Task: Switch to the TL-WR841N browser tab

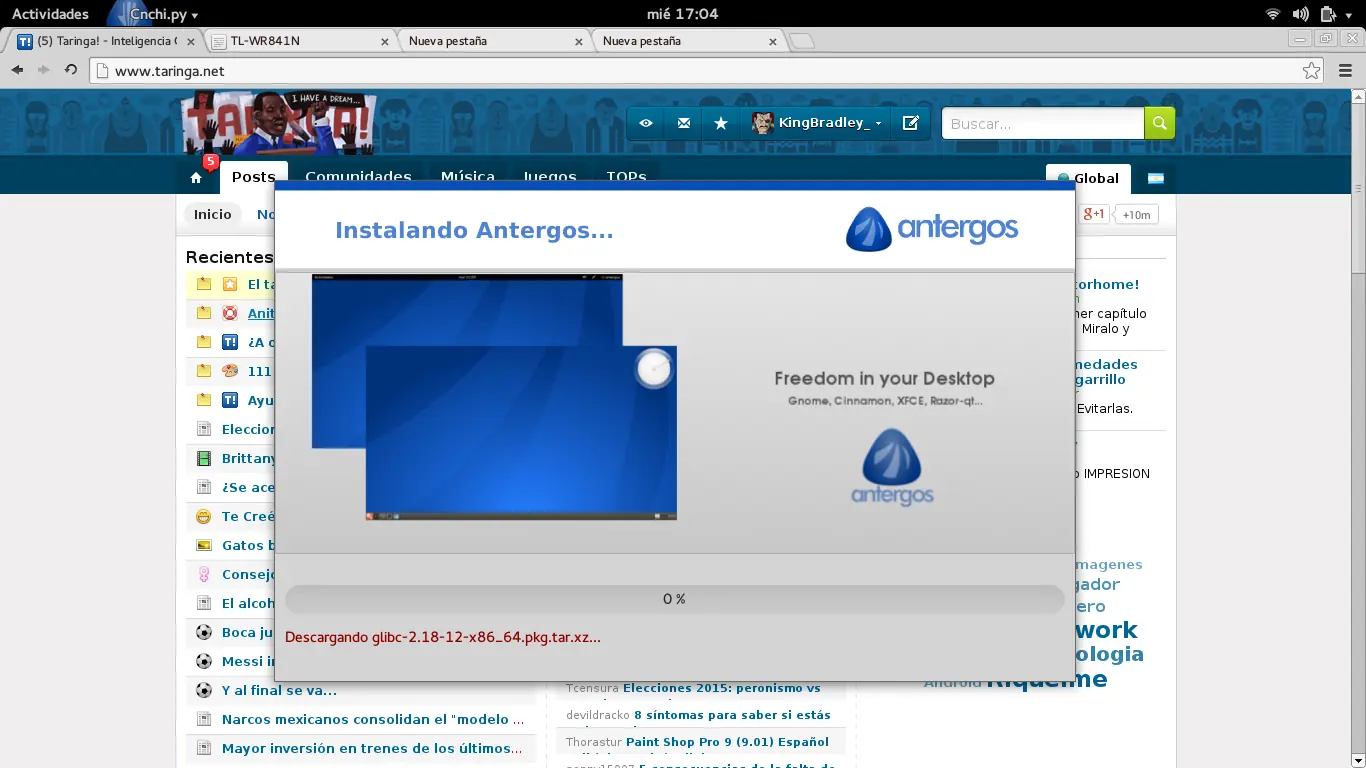Action: pyautogui.click(x=300, y=41)
